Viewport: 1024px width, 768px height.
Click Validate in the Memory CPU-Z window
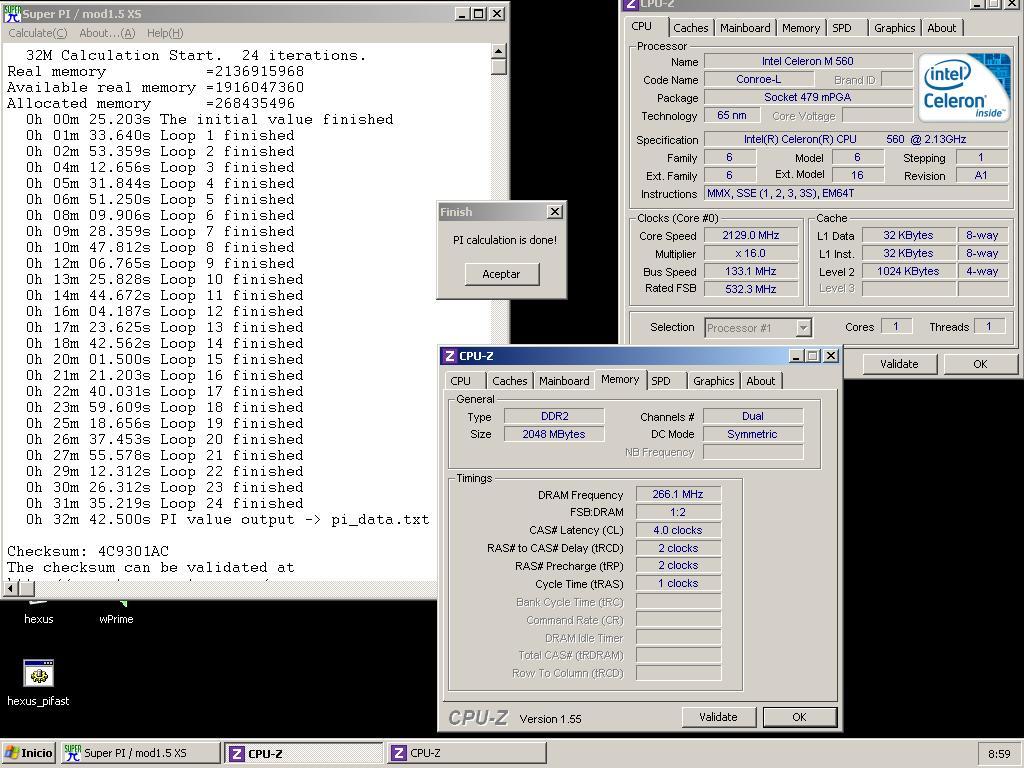pos(718,717)
